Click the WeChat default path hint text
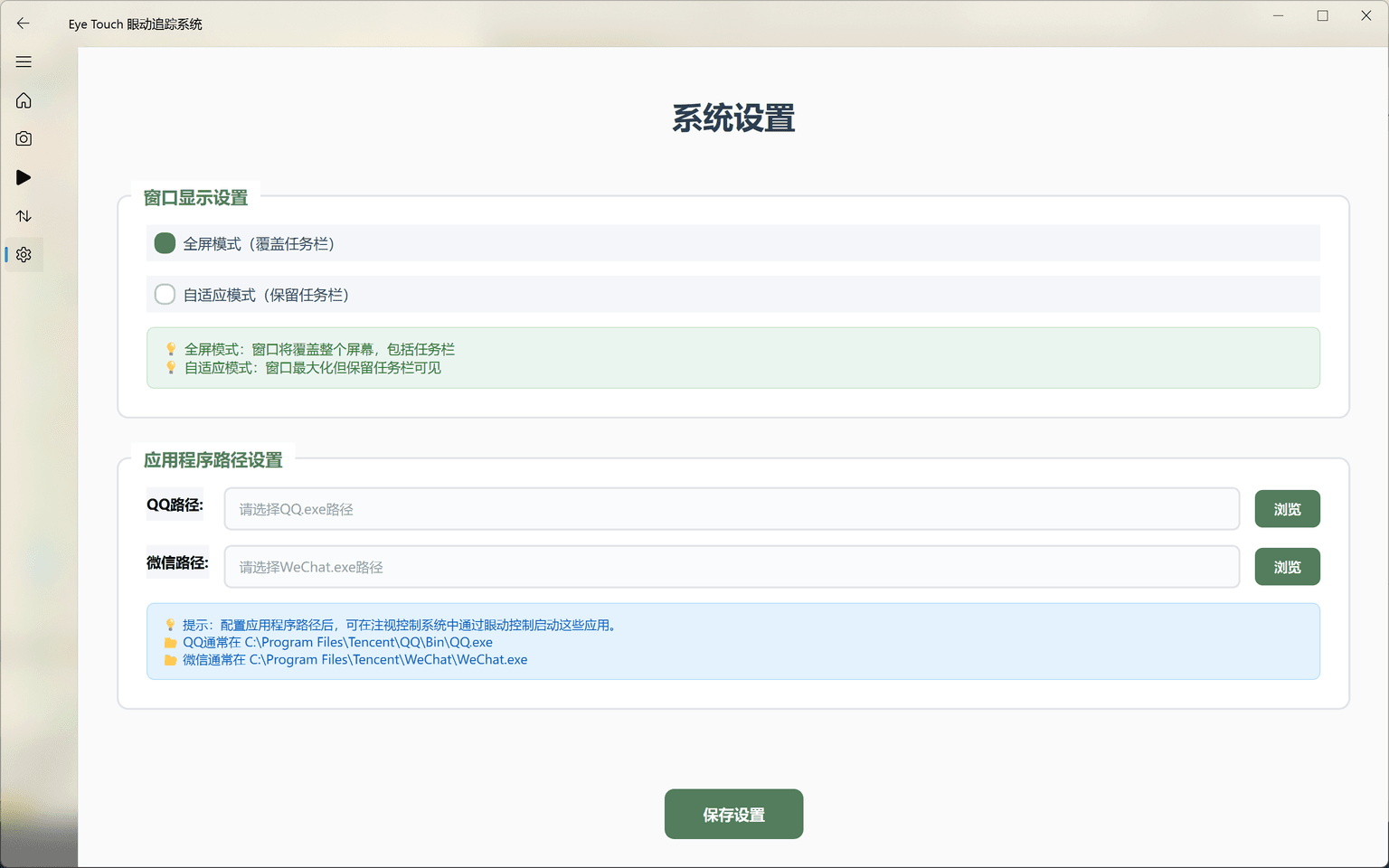The image size is (1389, 868). pyautogui.click(x=354, y=660)
